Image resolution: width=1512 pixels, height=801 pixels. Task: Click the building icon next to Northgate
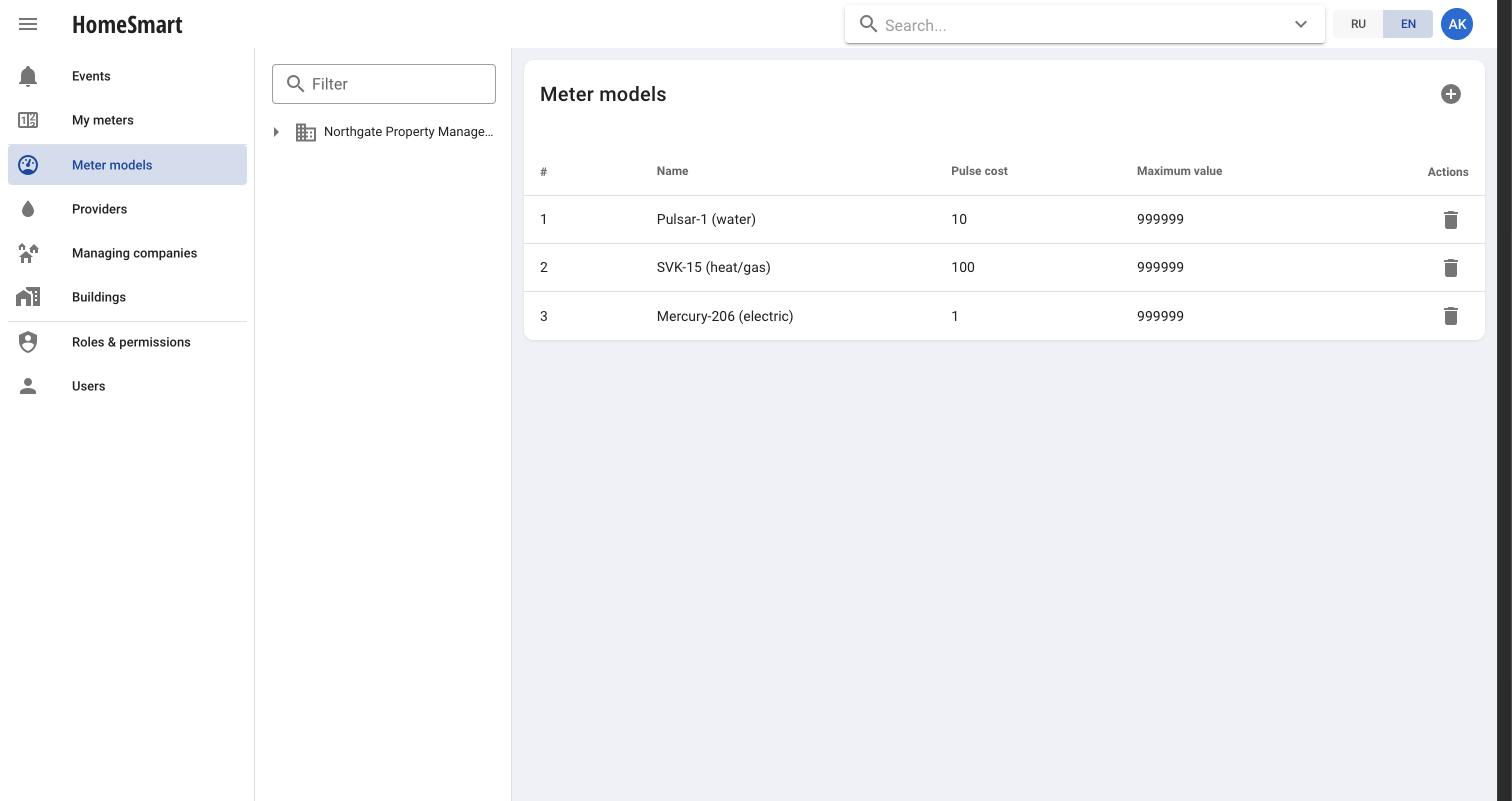306,132
